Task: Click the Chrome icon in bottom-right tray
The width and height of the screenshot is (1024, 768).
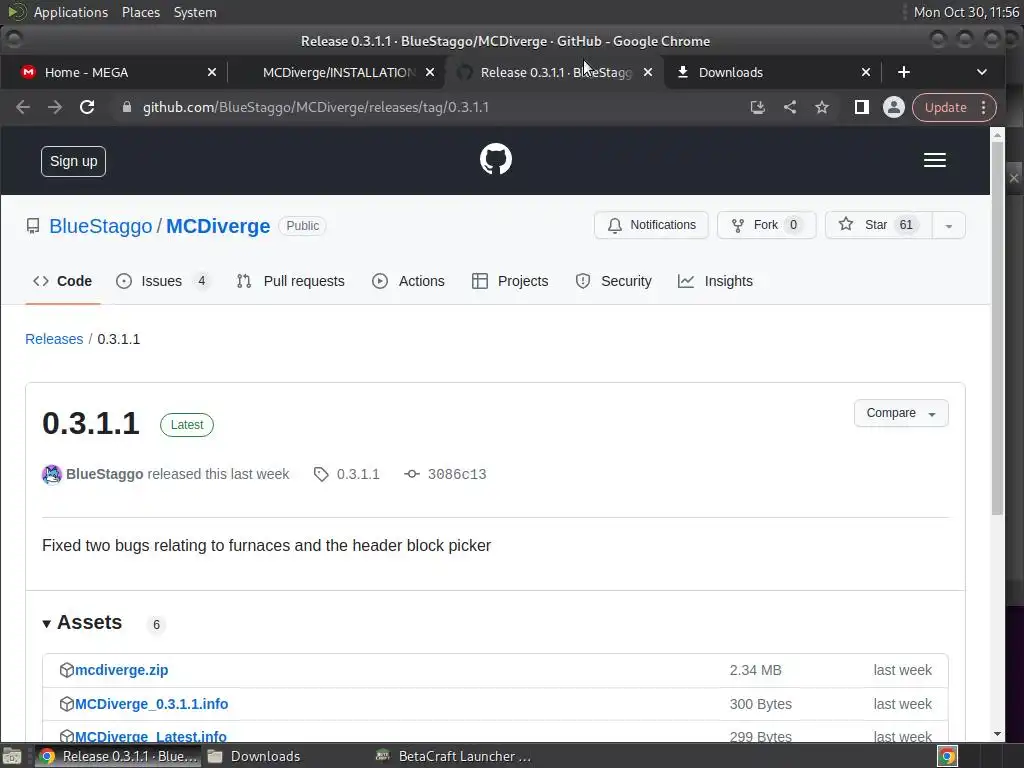Action: (947, 756)
